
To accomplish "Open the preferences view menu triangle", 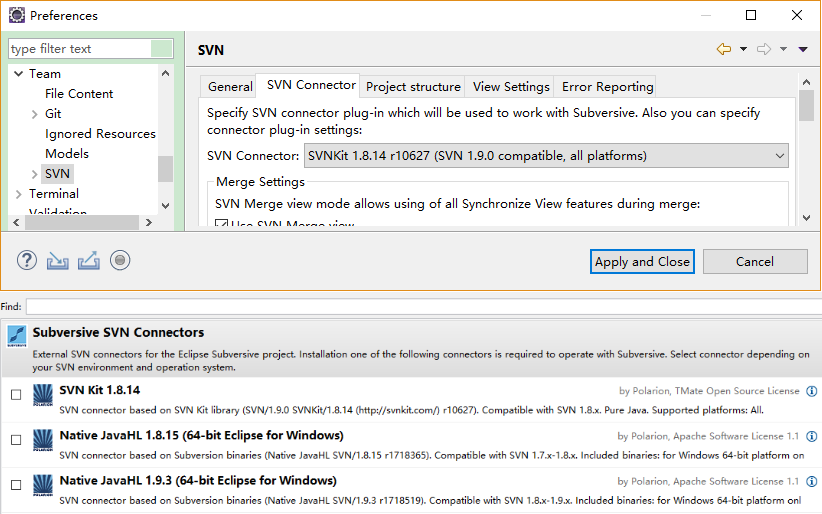I will tap(803, 49).
